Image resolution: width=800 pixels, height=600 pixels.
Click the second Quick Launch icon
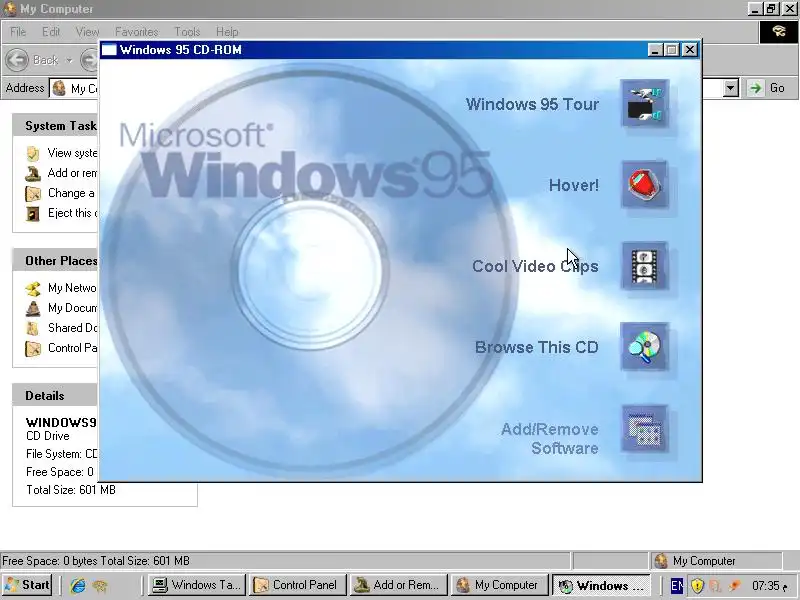(99, 585)
